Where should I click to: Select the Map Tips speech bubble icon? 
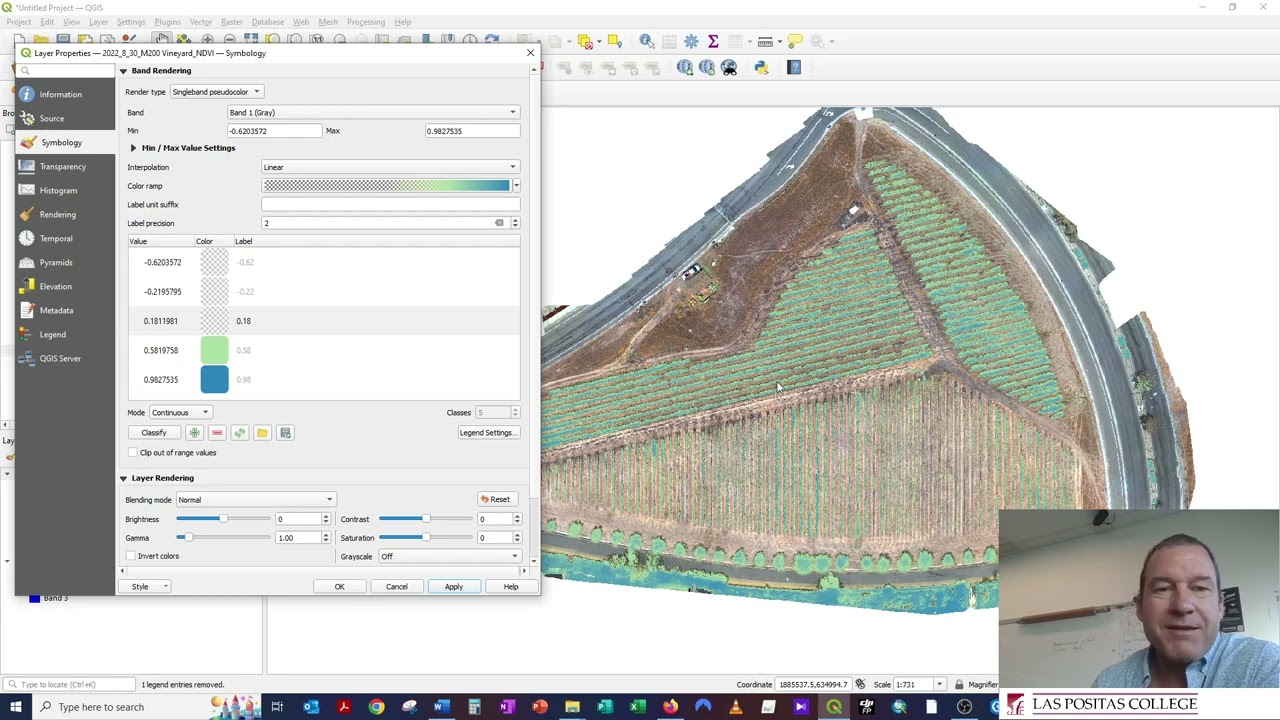tap(795, 41)
